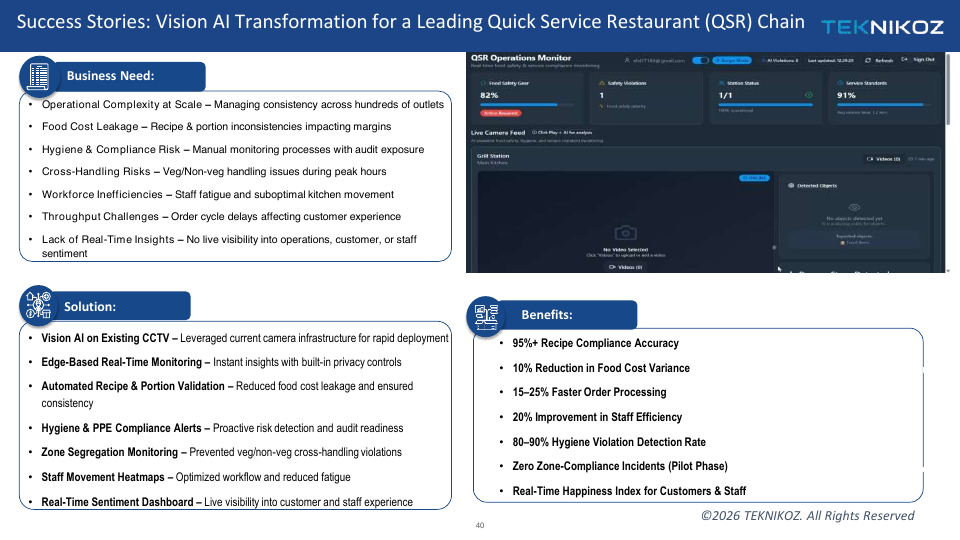Click the TEKNIKOZ logo
The height and width of the screenshot is (540, 960).
882,27
